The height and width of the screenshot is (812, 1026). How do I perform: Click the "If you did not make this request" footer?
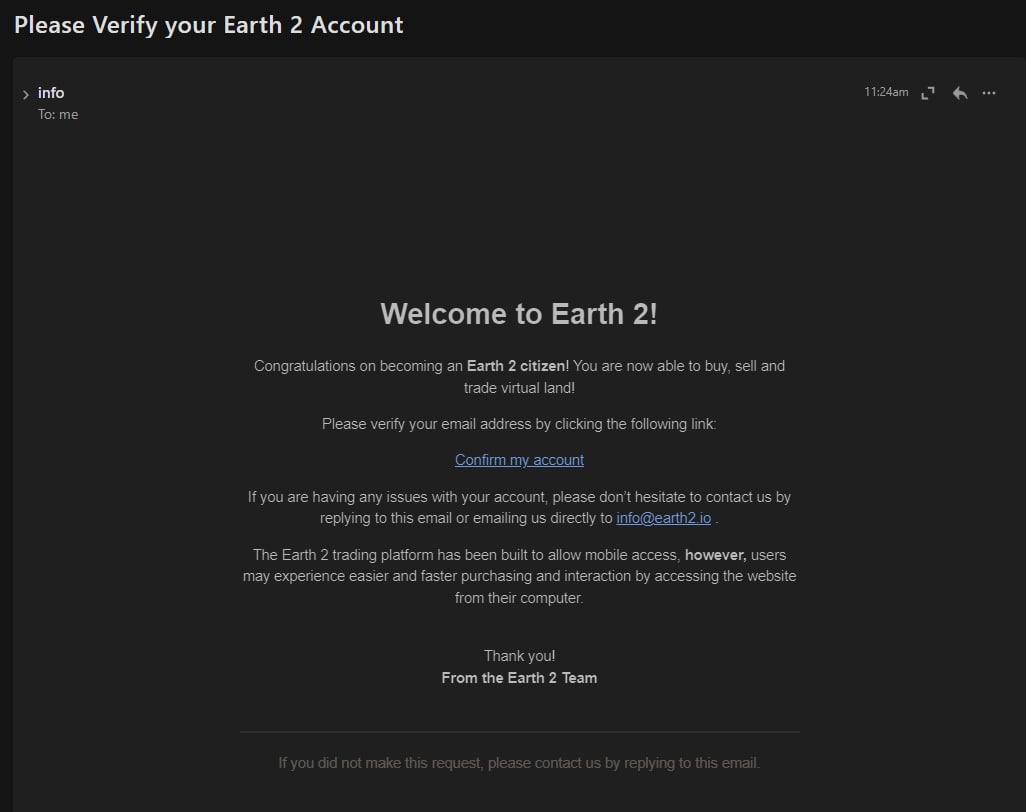(519, 763)
